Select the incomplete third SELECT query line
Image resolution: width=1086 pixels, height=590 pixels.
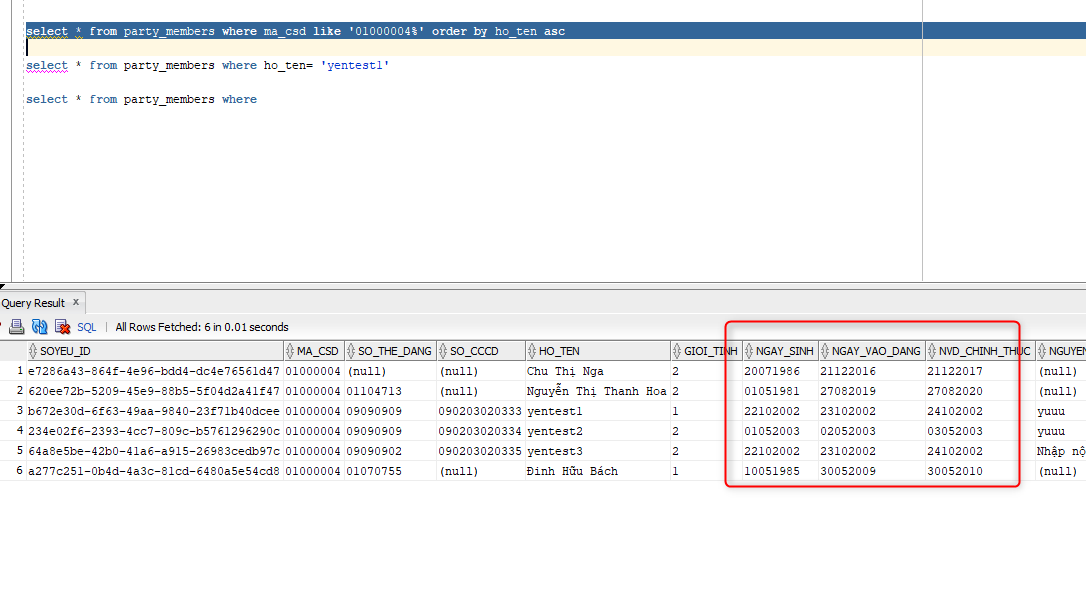click(143, 99)
